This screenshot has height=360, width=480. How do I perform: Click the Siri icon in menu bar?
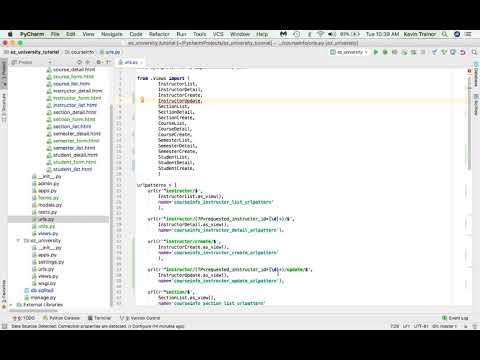pos(457,34)
